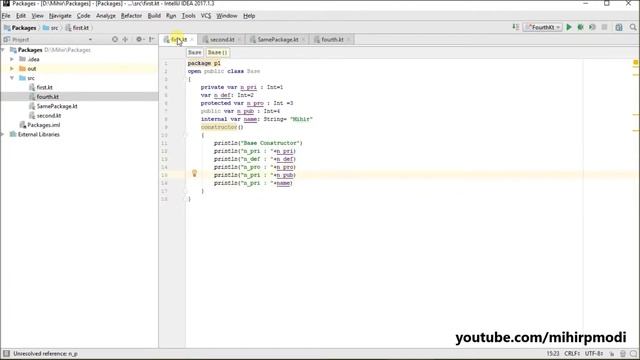The width and height of the screenshot is (640, 360).
Task: Click first.kt in navigation breadcrumb bar
Action: [77, 28]
